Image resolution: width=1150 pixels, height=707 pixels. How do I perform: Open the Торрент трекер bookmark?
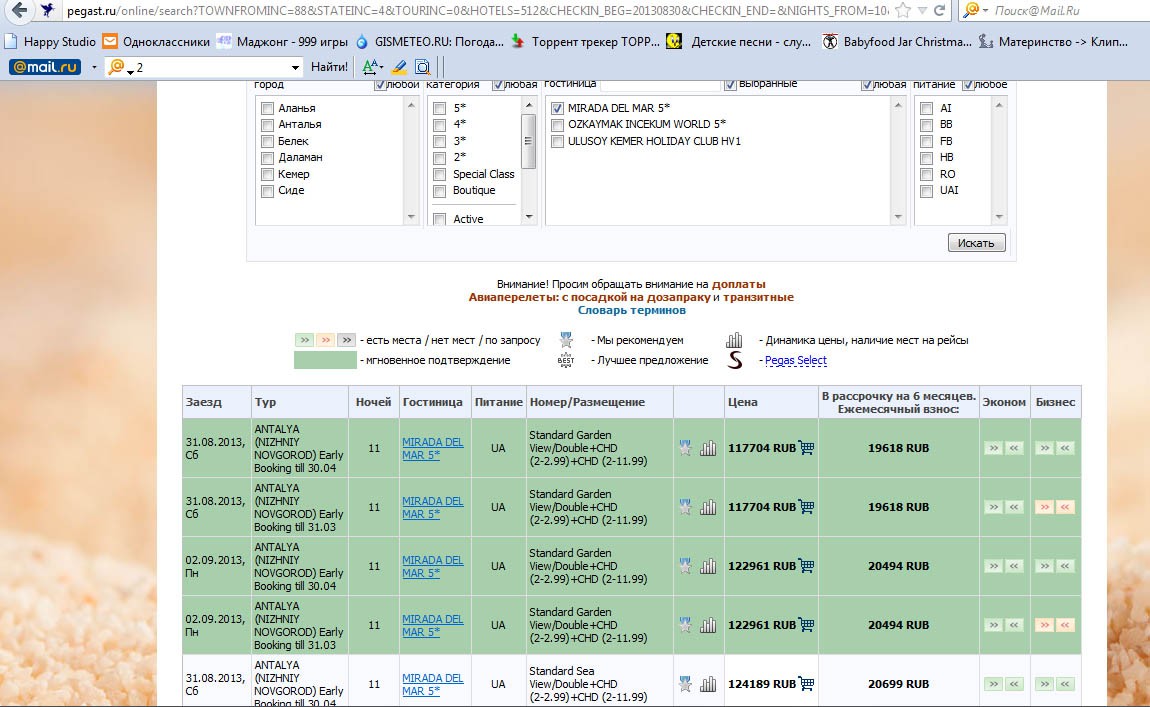pos(586,42)
